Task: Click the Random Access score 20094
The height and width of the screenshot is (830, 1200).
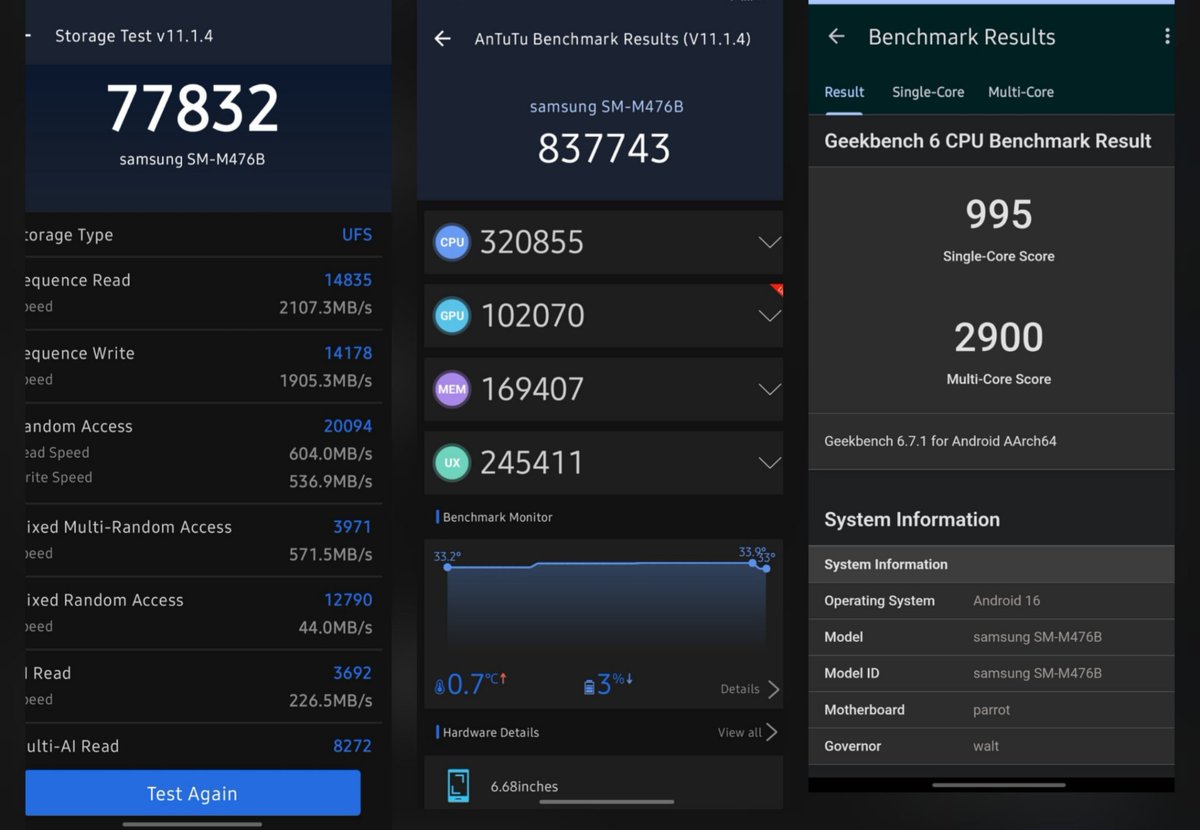Action: [348, 426]
